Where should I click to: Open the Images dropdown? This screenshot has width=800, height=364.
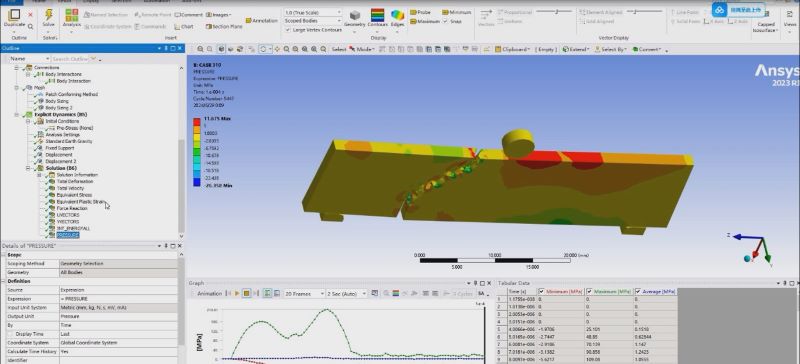(219, 15)
